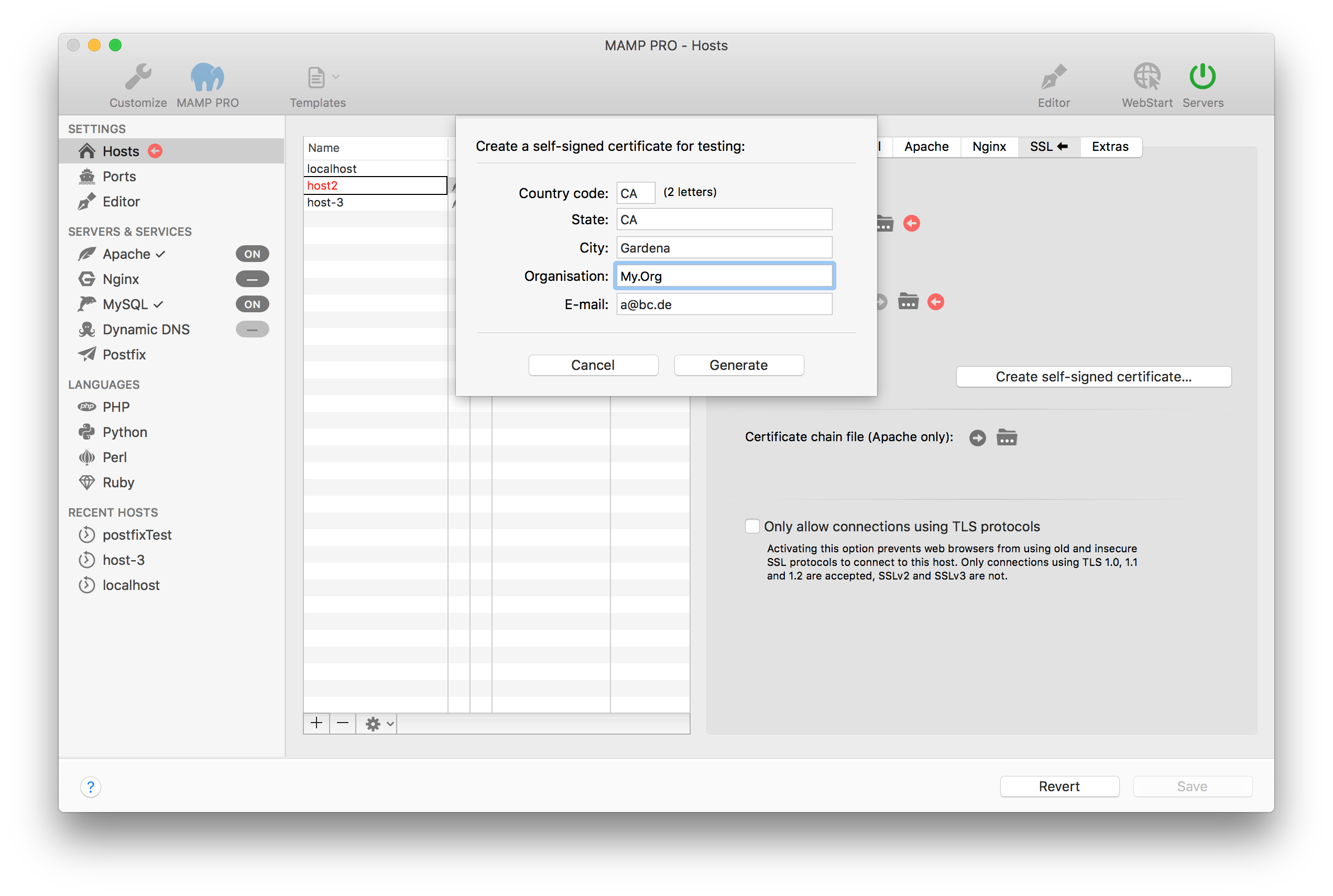The image size is (1333, 896).
Task: Open the Templates document icon
Action: tap(316, 78)
